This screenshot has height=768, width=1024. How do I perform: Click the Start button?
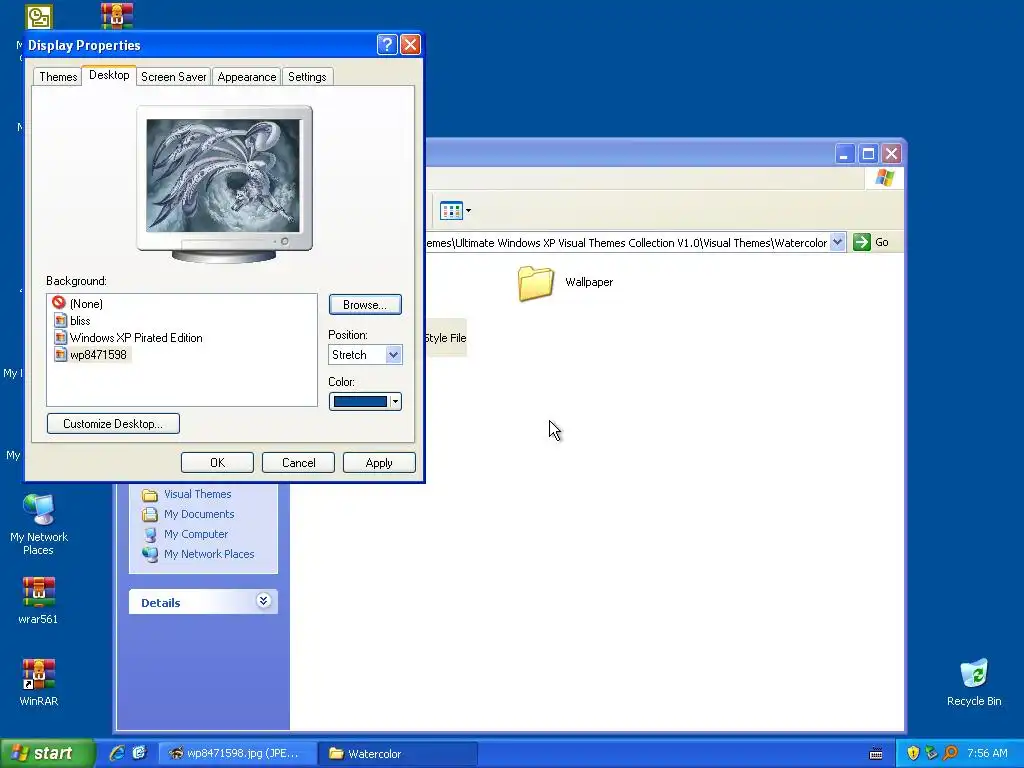(47, 753)
